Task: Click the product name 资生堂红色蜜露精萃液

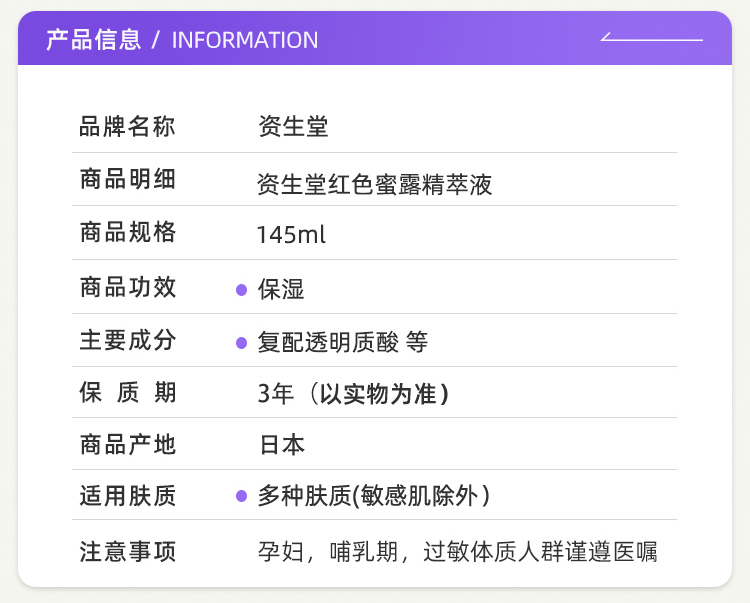Action: pos(375,184)
